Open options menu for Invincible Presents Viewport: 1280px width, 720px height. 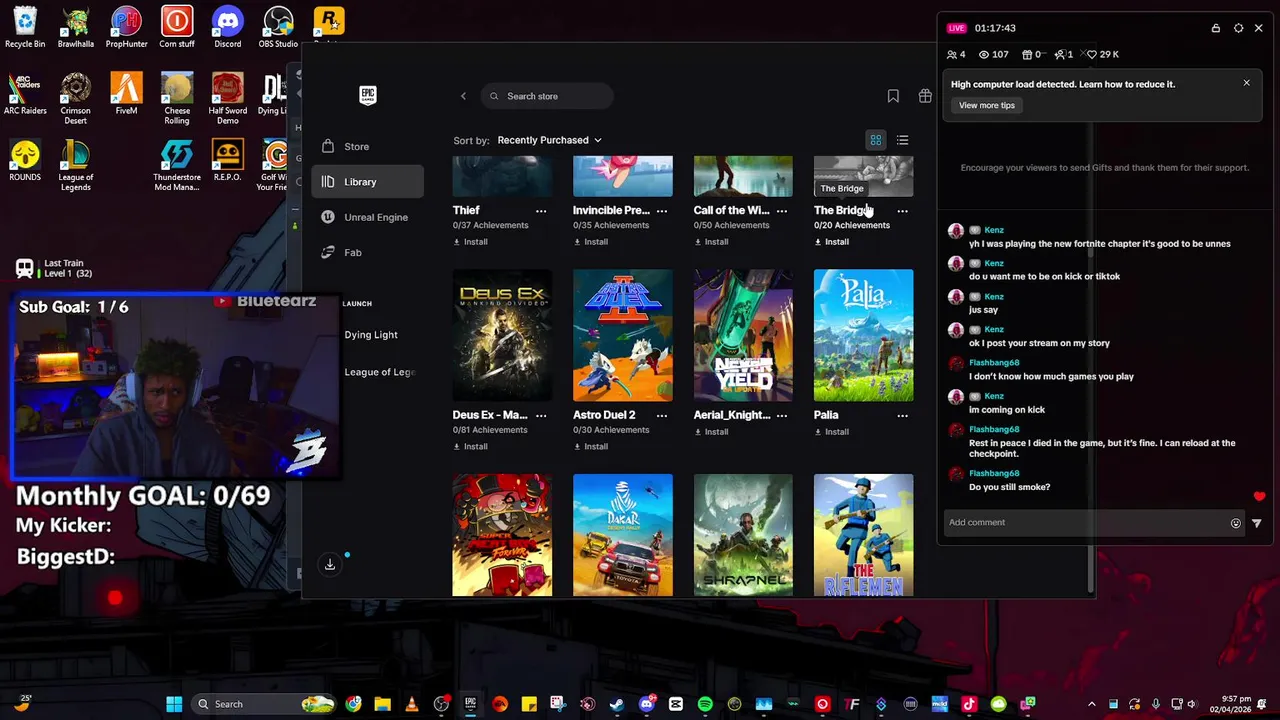pos(662,211)
